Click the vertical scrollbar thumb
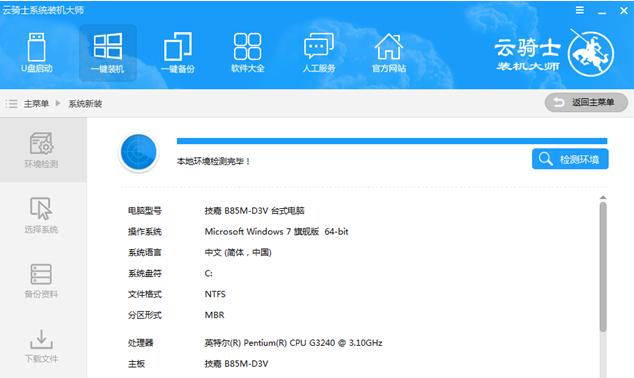This screenshot has height=378, width=634. pyautogui.click(x=603, y=267)
